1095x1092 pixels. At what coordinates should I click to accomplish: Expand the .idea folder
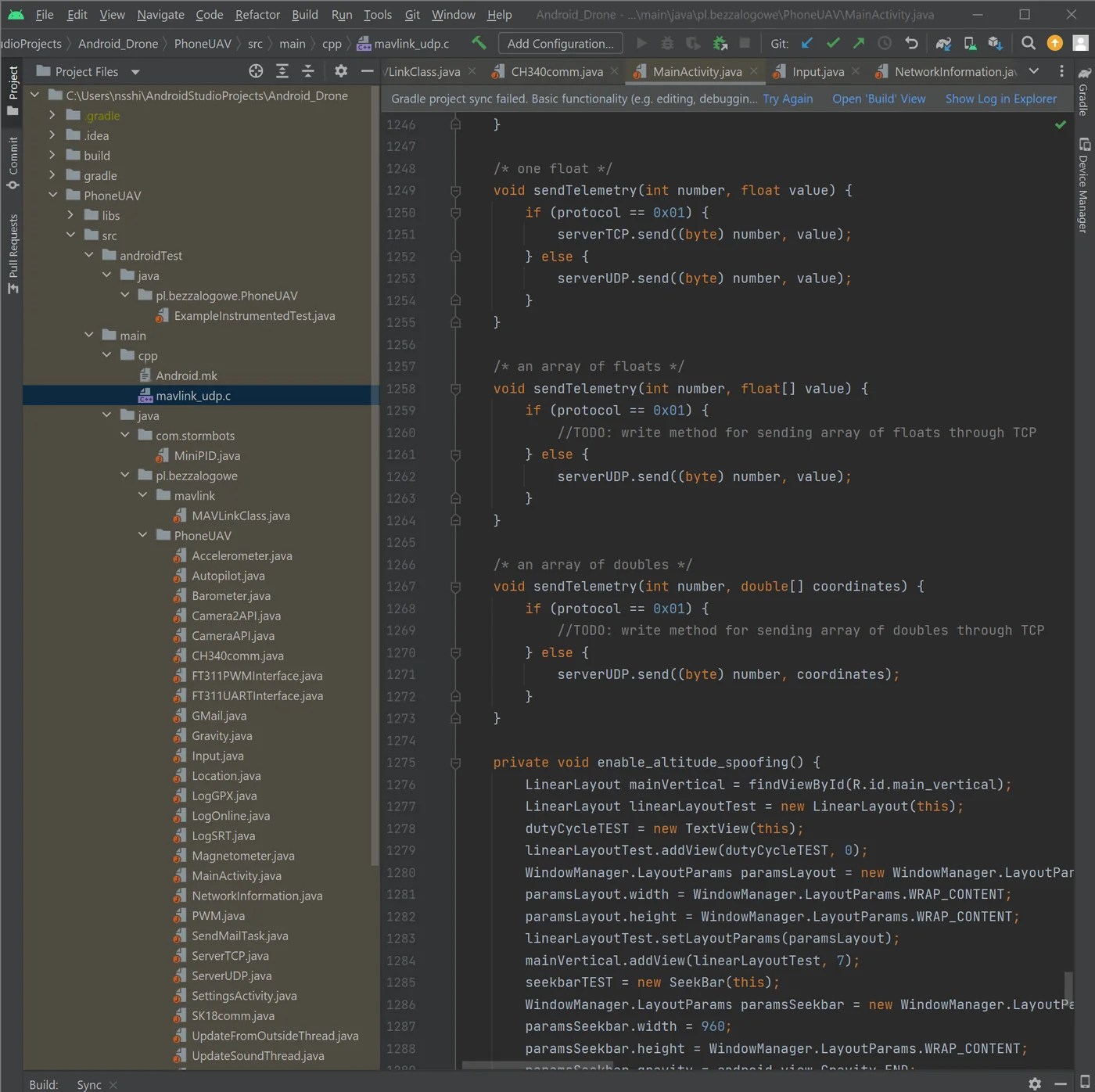point(52,135)
